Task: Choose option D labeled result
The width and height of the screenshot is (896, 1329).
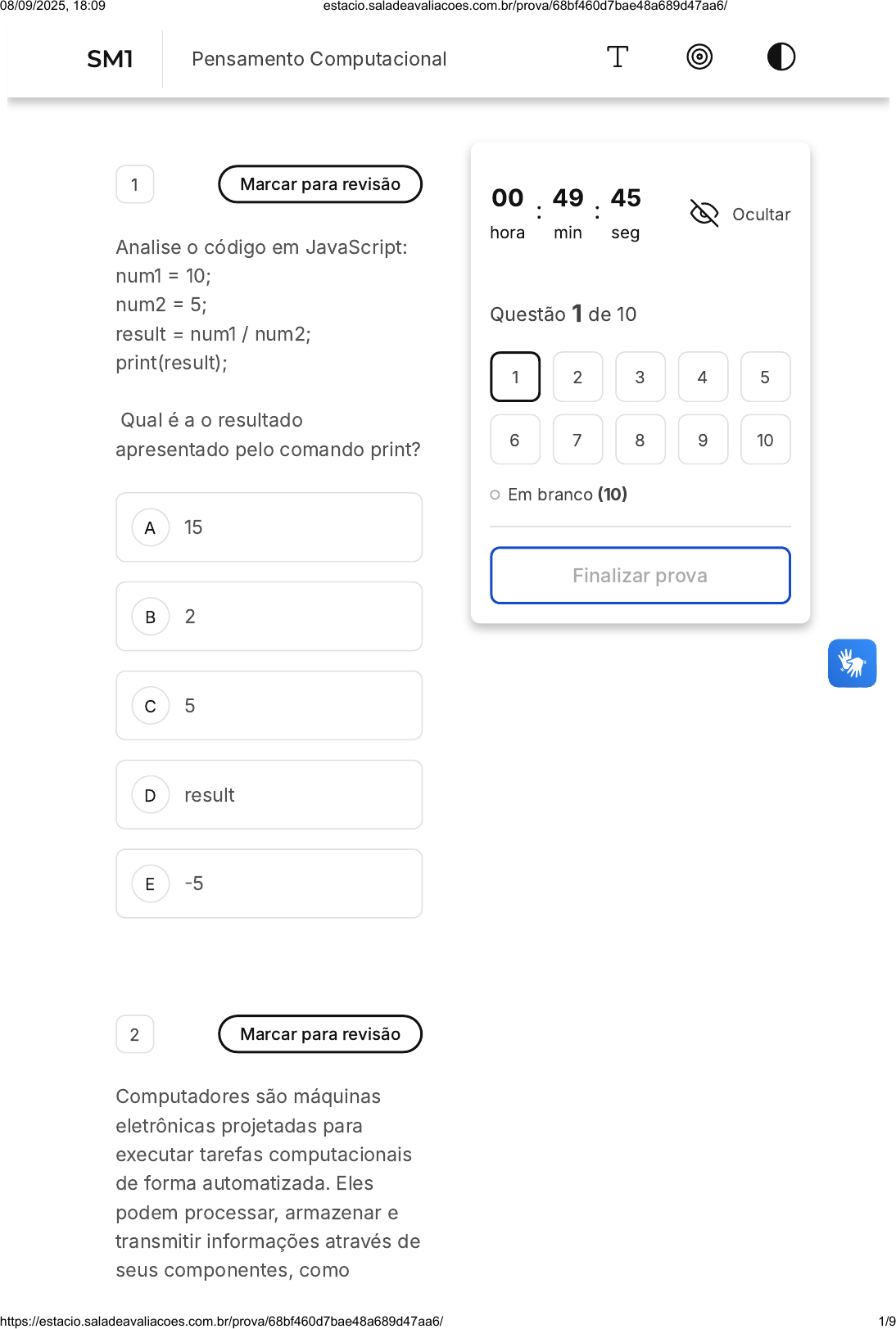Action: coord(269,795)
